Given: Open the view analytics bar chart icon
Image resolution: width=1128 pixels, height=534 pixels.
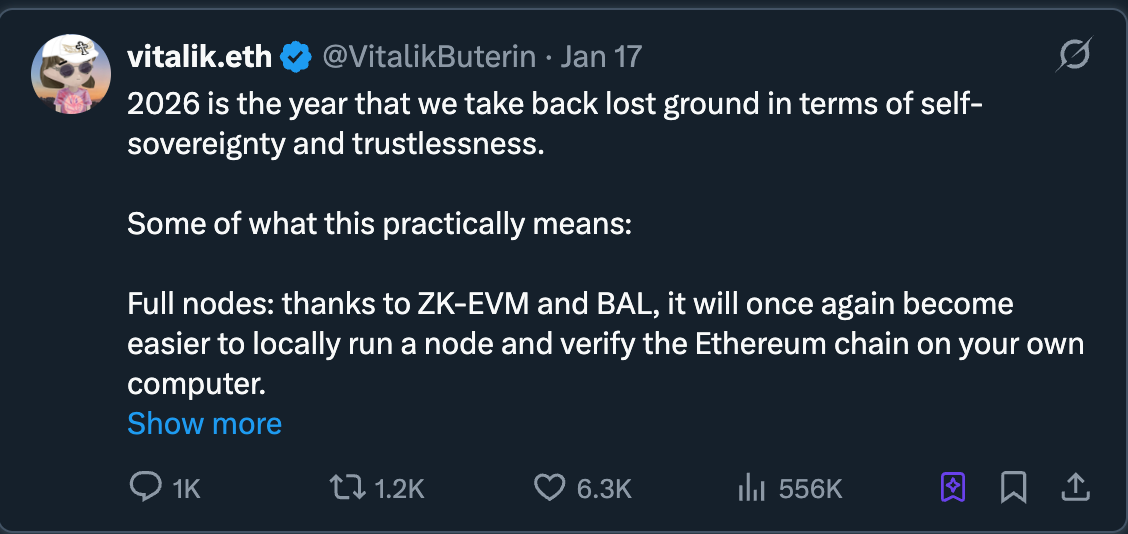Looking at the screenshot, I should (x=751, y=488).
